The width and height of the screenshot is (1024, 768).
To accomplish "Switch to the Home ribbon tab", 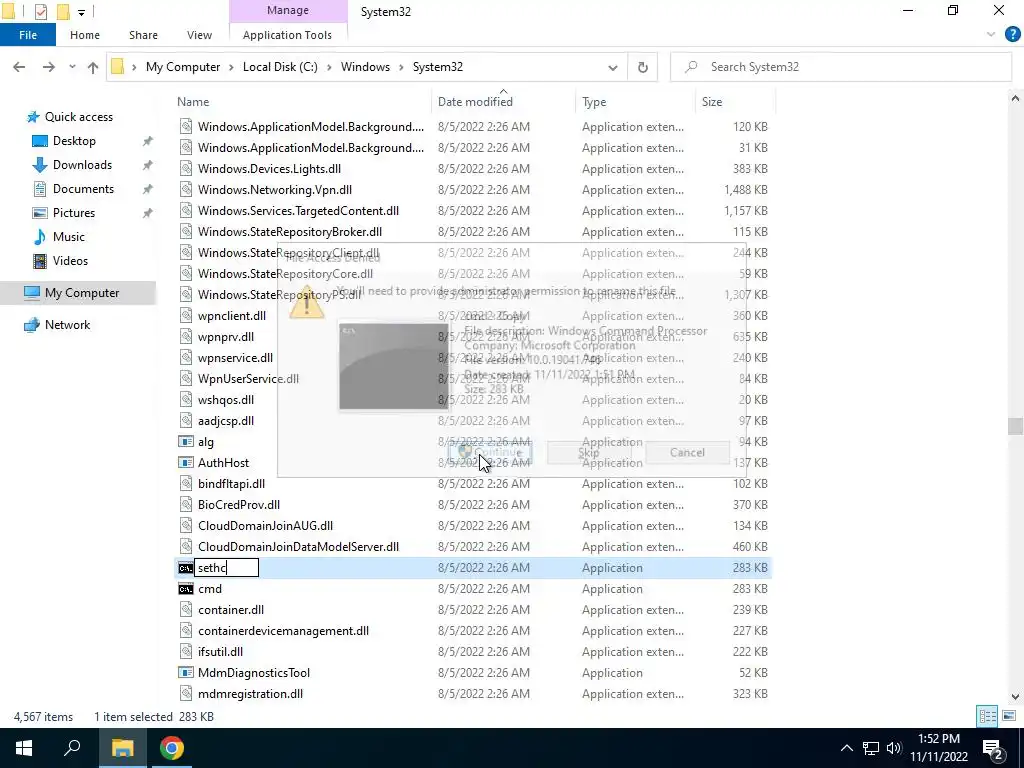I will [85, 35].
